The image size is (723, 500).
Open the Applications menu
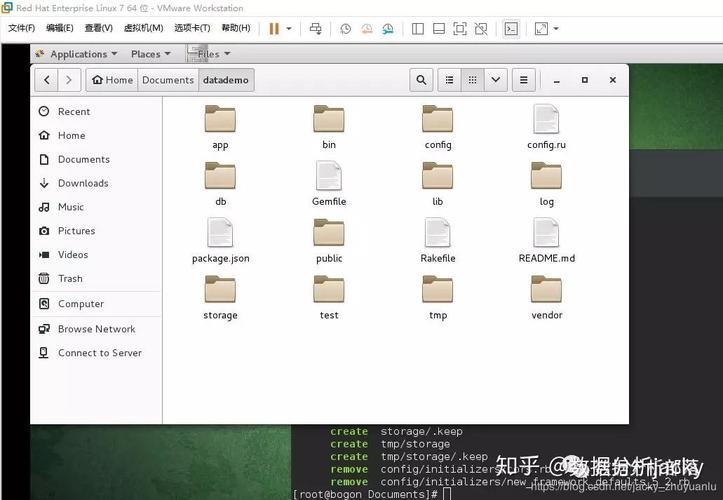pyautogui.click(x=77, y=54)
